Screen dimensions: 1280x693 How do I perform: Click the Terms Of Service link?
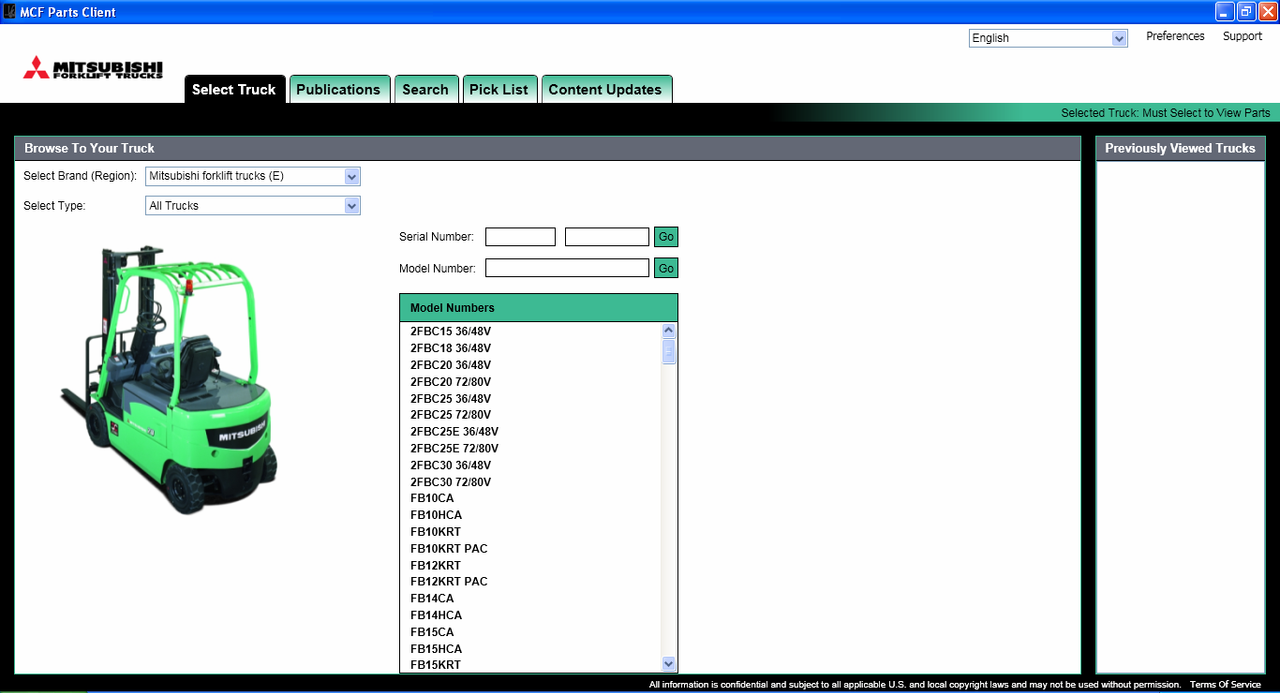click(1225, 685)
